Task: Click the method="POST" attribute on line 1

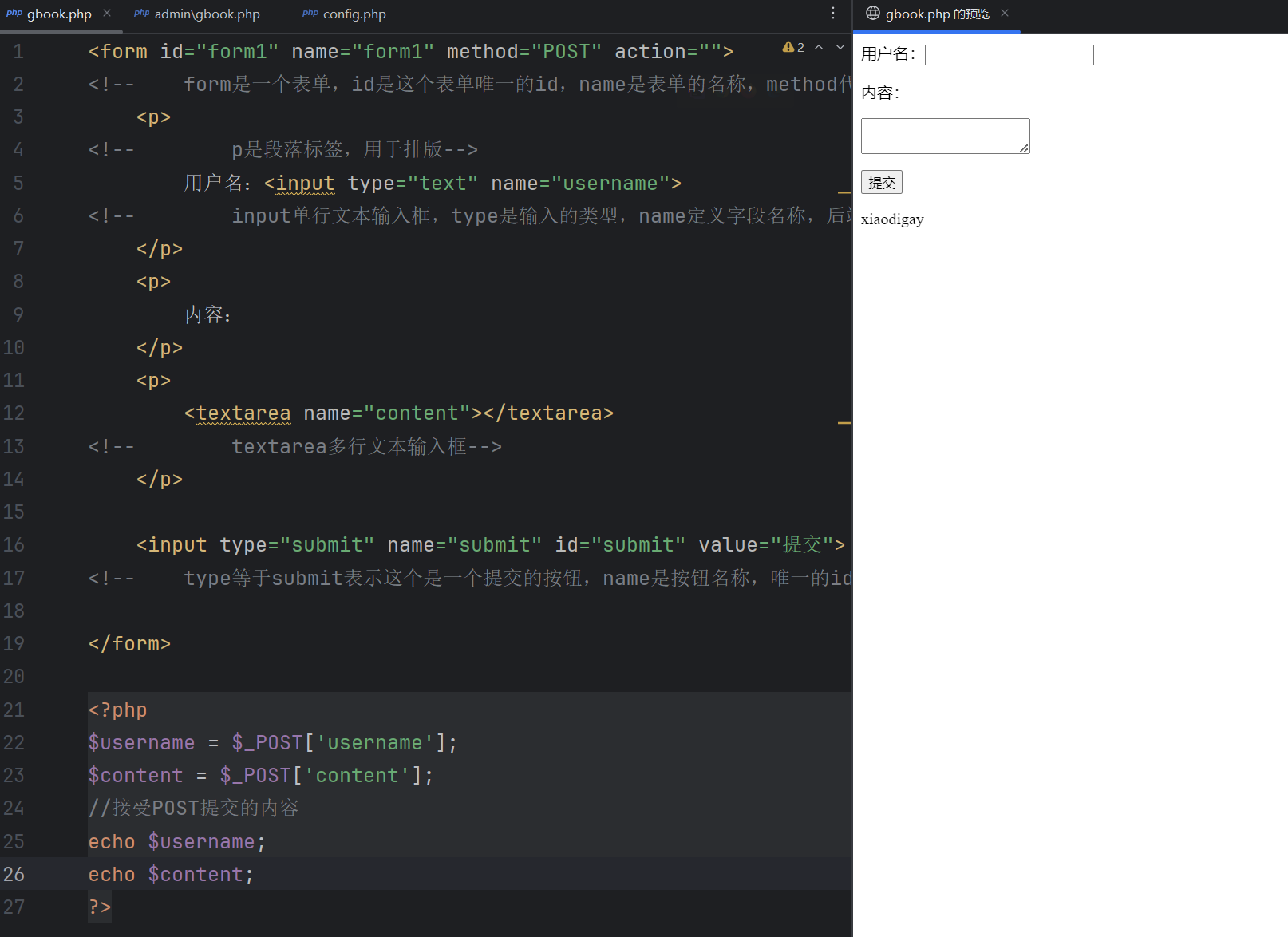Action: coord(524,52)
